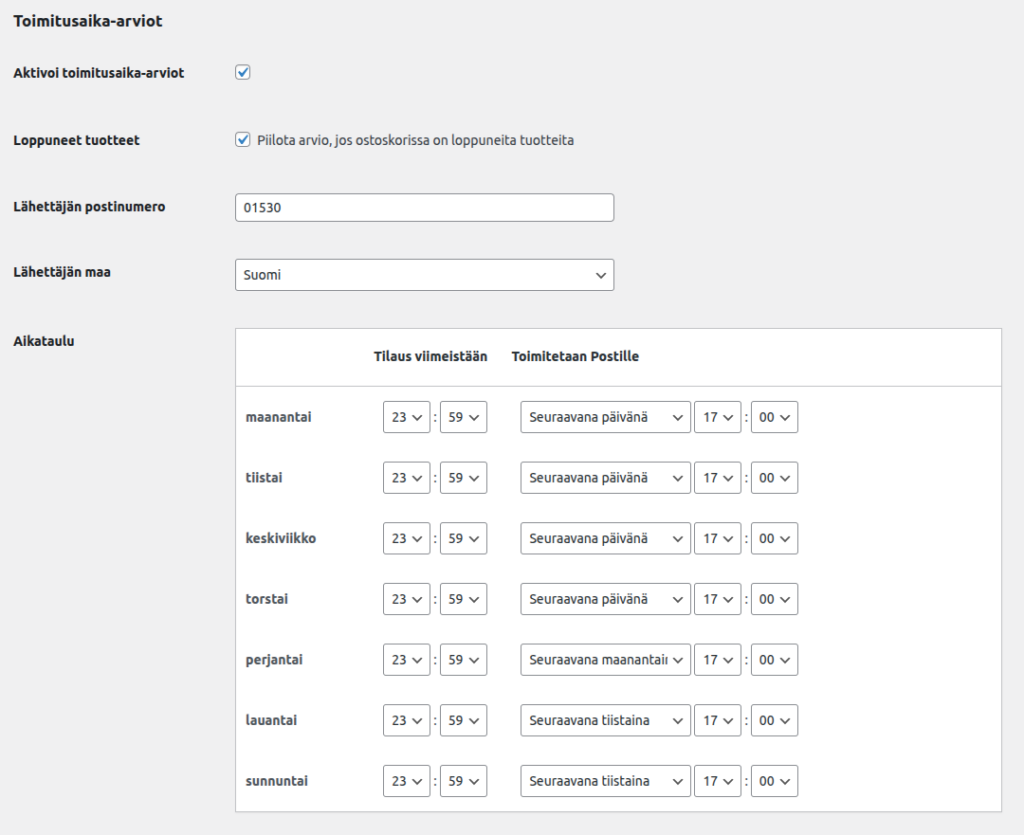Uncheck Piilota arvio loppuneet tuotteet checkbox
This screenshot has height=835, width=1024.
click(242, 140)
